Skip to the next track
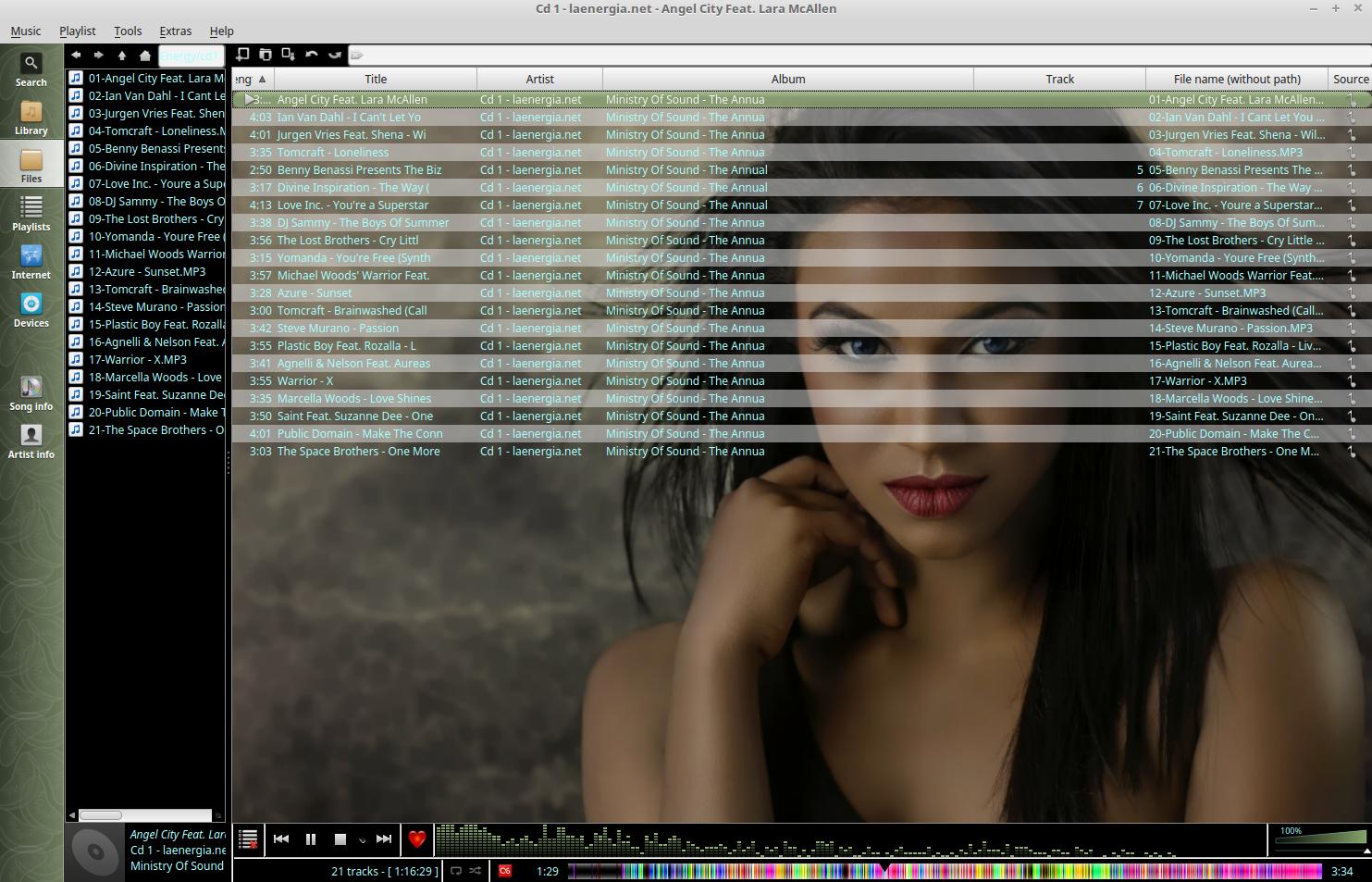The height and width of the screenshot is (882, 1372). [383, 839]
